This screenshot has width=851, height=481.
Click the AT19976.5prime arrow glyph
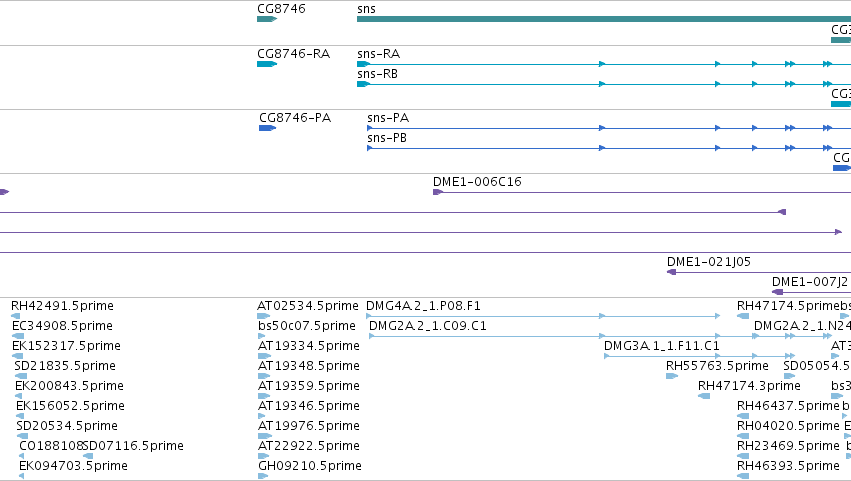pos(265,436)
